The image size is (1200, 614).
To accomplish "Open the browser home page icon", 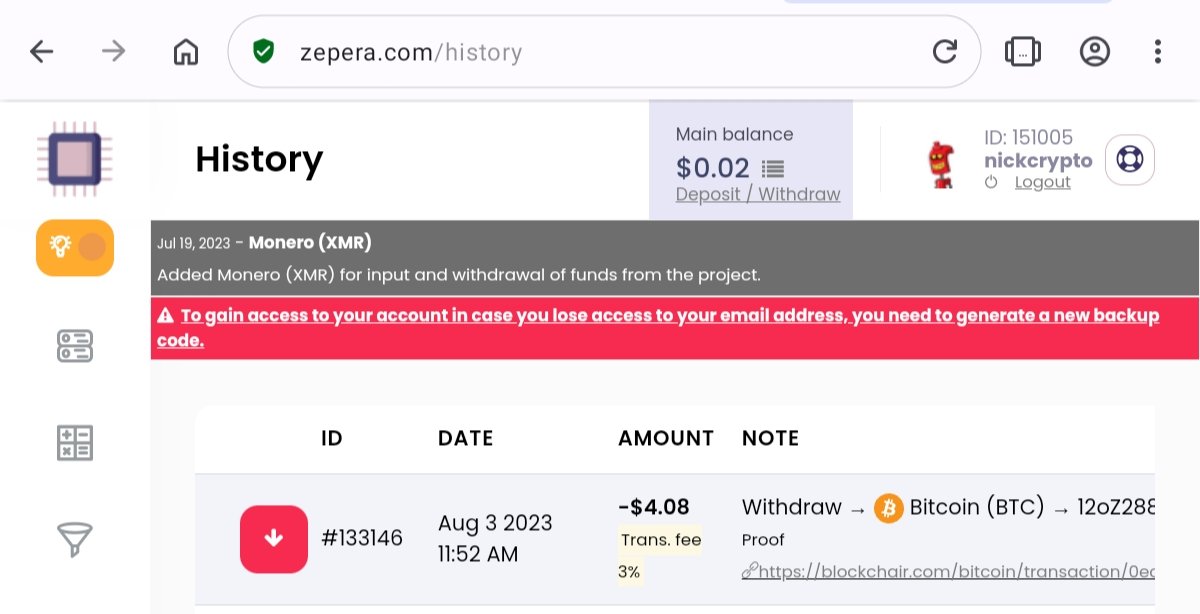I will coord(186,51).
